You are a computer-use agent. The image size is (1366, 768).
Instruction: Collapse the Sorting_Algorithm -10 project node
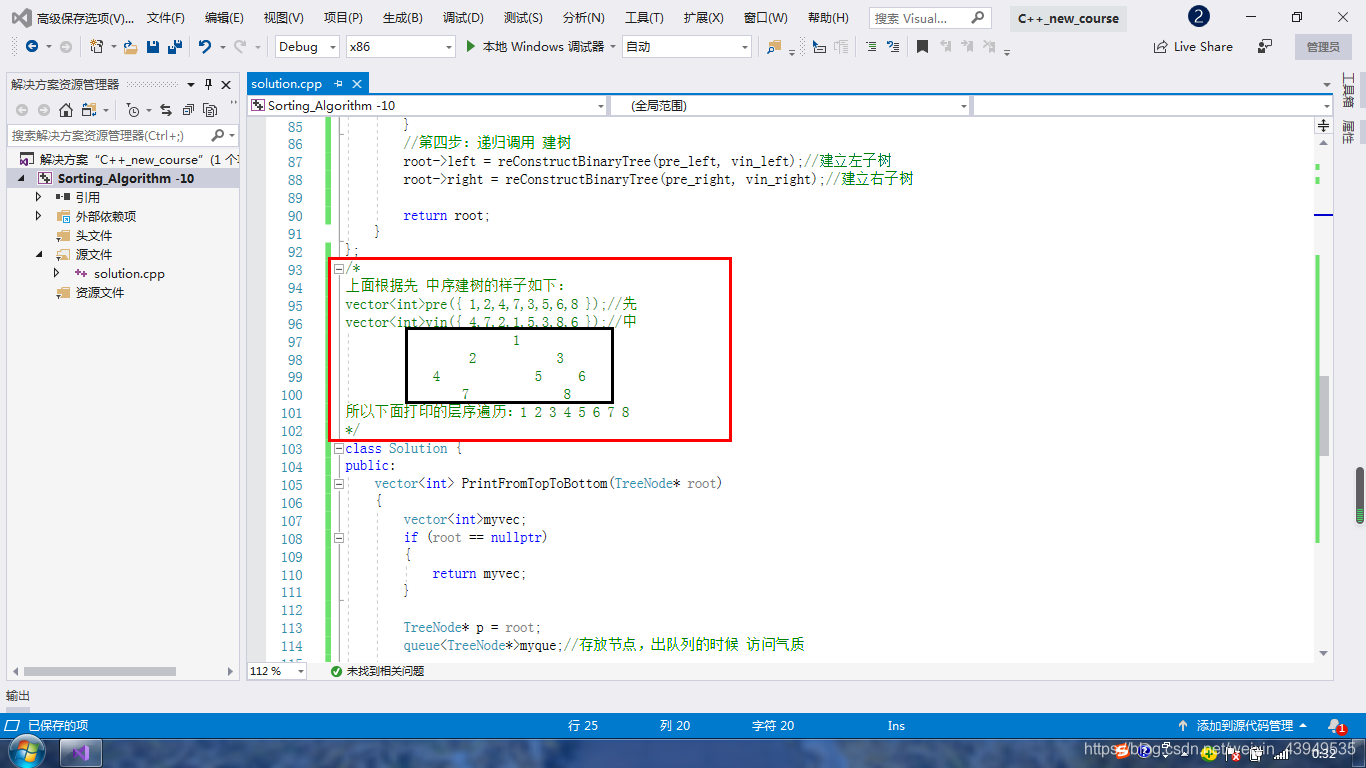pos(21,178)
